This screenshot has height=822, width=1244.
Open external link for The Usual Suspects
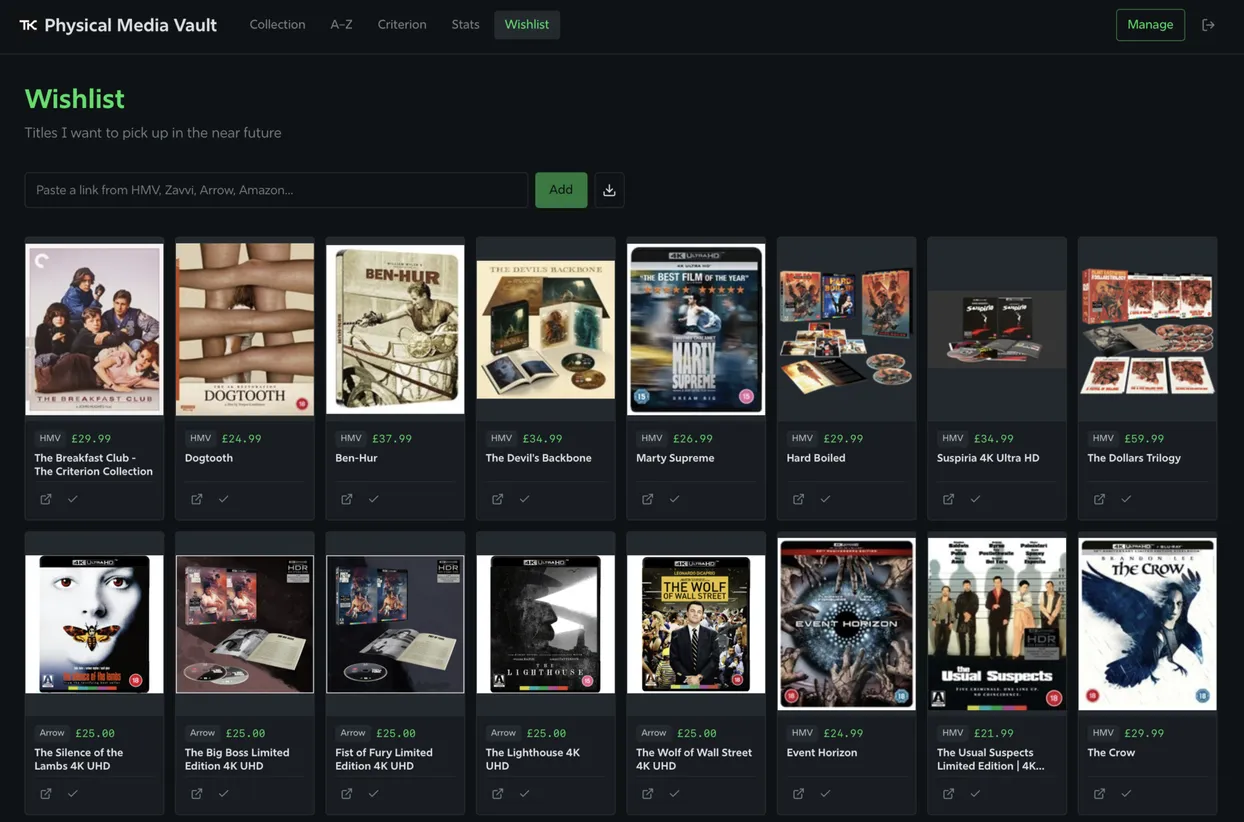(x=949, y=794)
